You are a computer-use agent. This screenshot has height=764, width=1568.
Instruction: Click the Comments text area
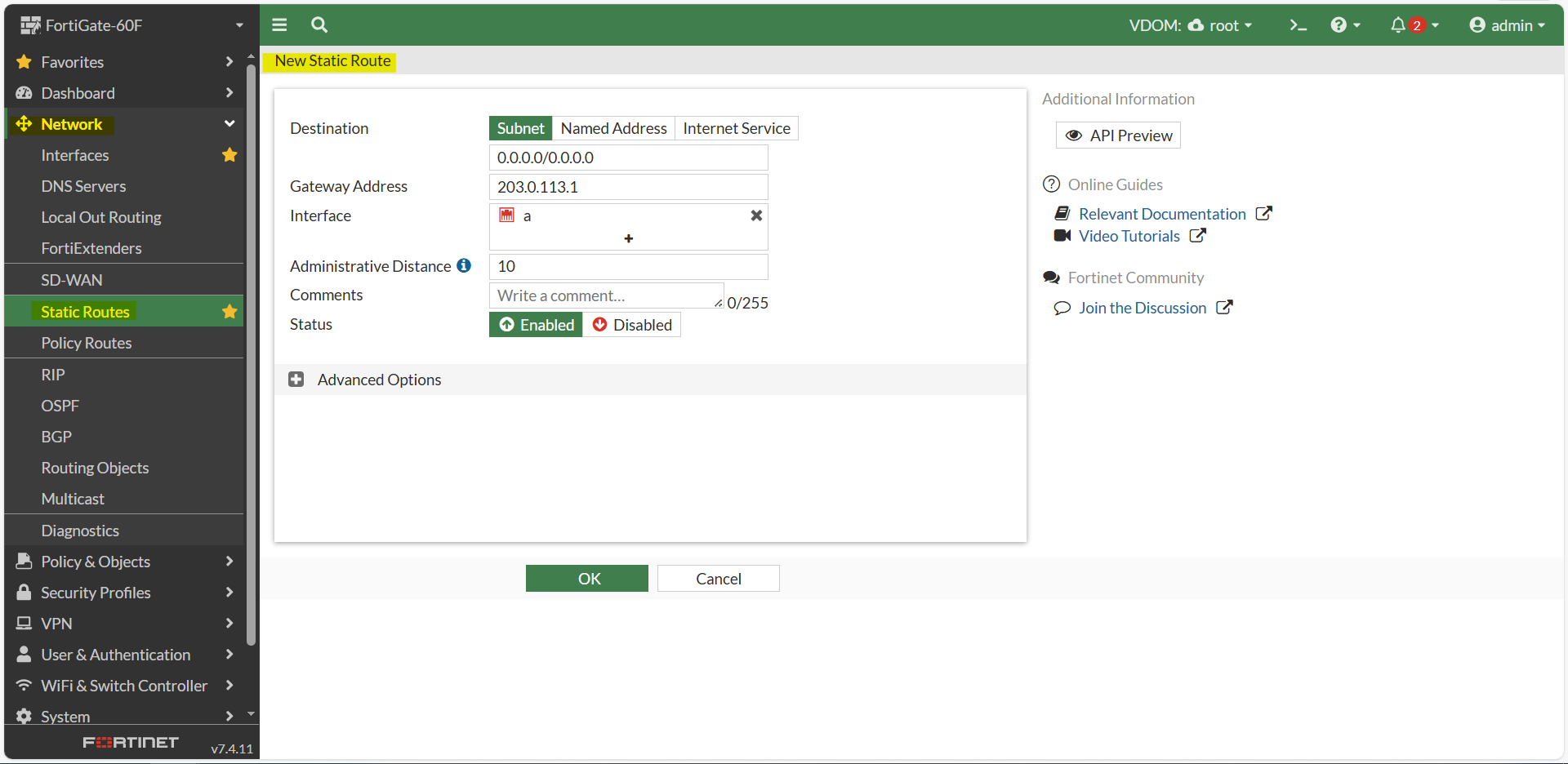point(607,295)
